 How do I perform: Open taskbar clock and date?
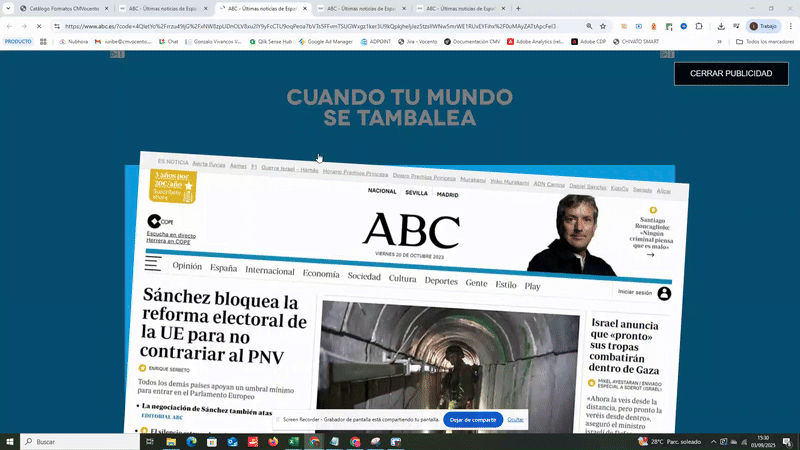[763, 442]
